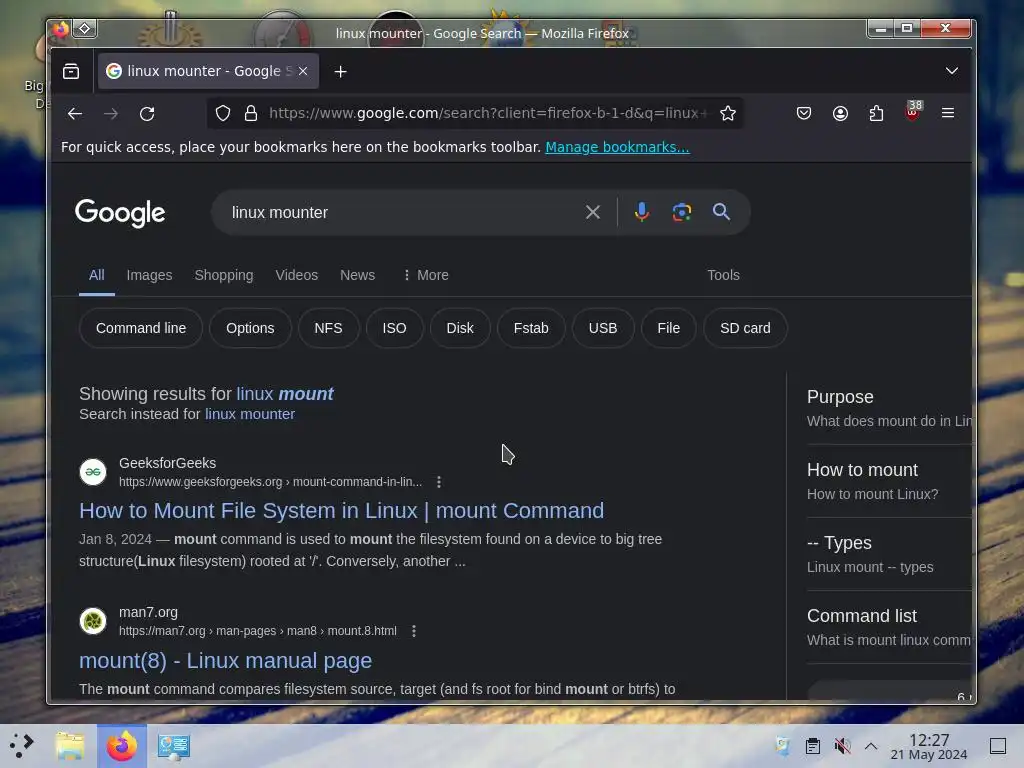Clear the search box with the X
Viewport: 1024px width, 768px height.
pos(593,212)
